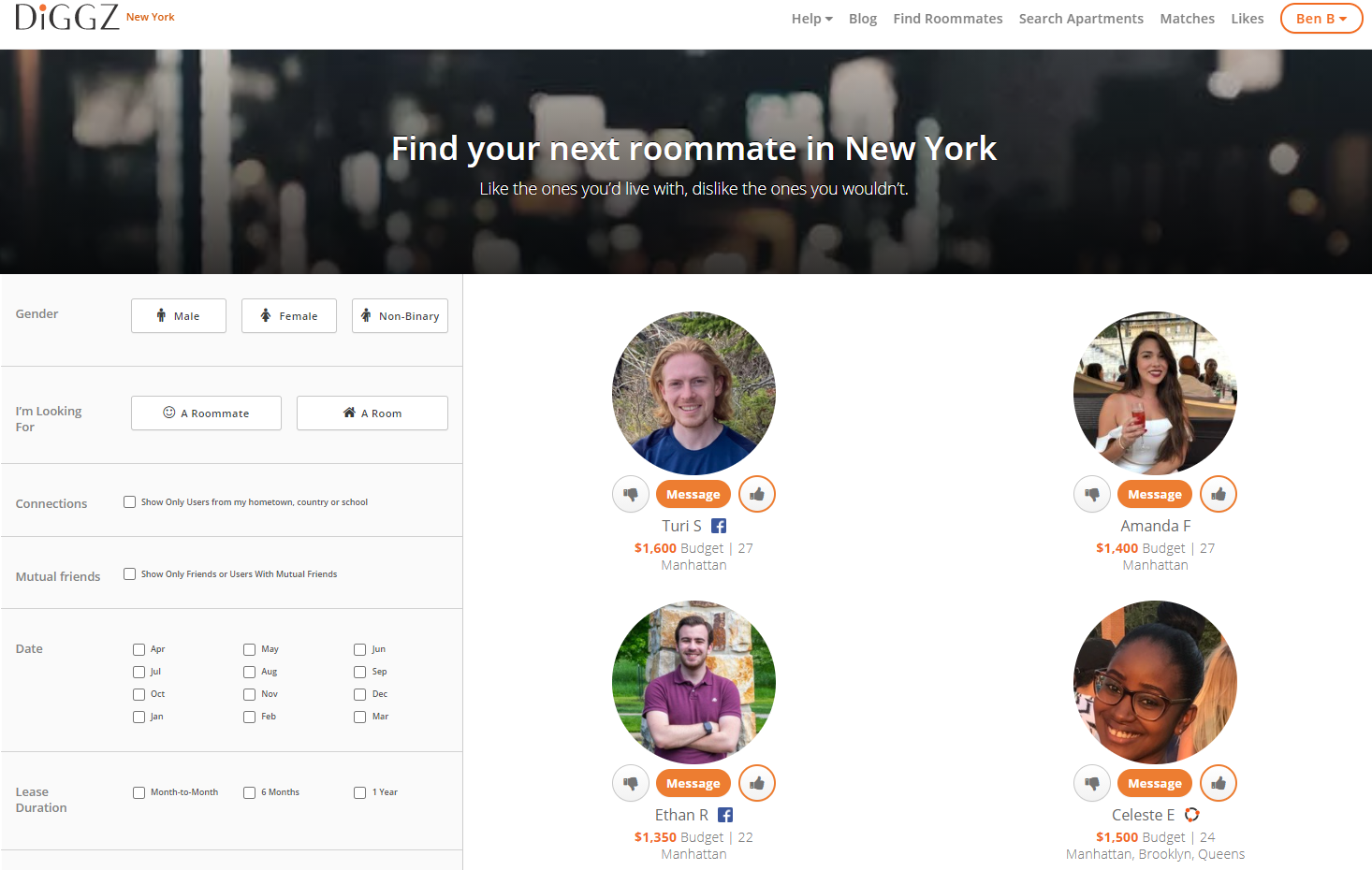1372x870 pixels.
Task: Open Celeste E's profile name link
Action: click(1143, 815)
